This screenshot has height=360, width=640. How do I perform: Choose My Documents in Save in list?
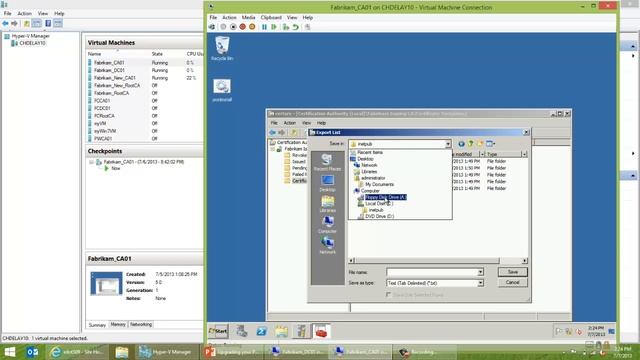(x=380, y=184)
